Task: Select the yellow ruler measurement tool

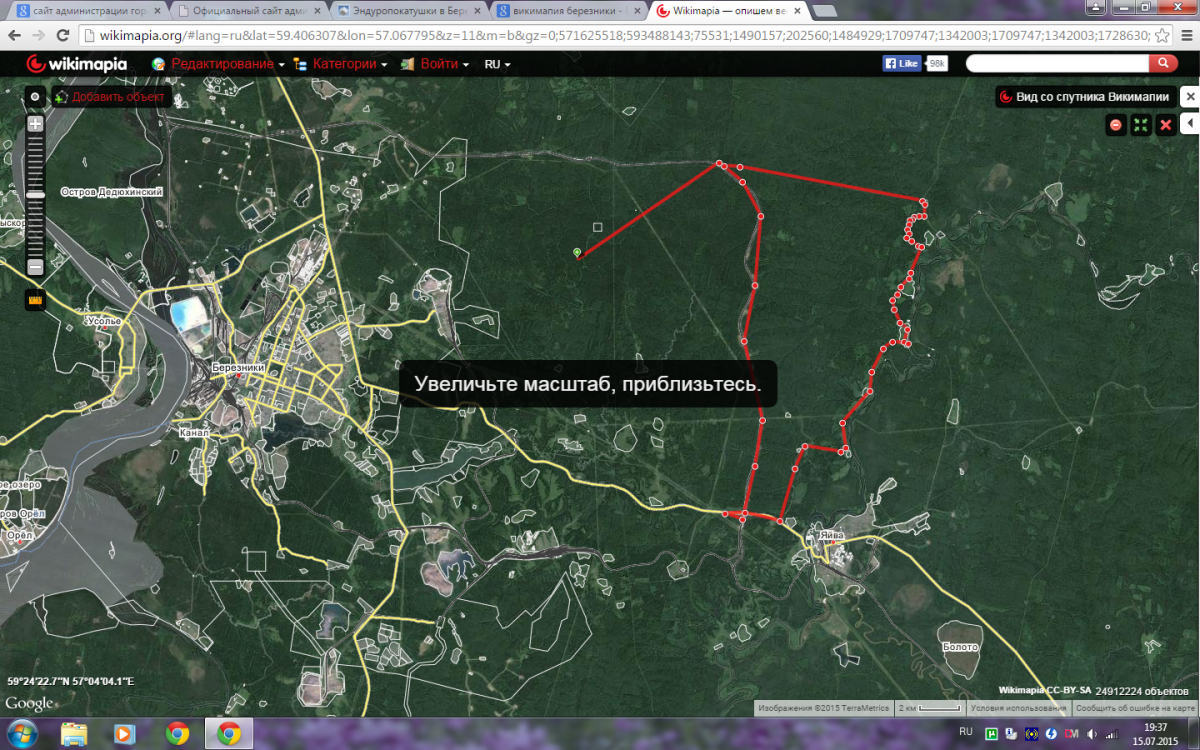Action: pyautogui.click(x=35, y=298)
